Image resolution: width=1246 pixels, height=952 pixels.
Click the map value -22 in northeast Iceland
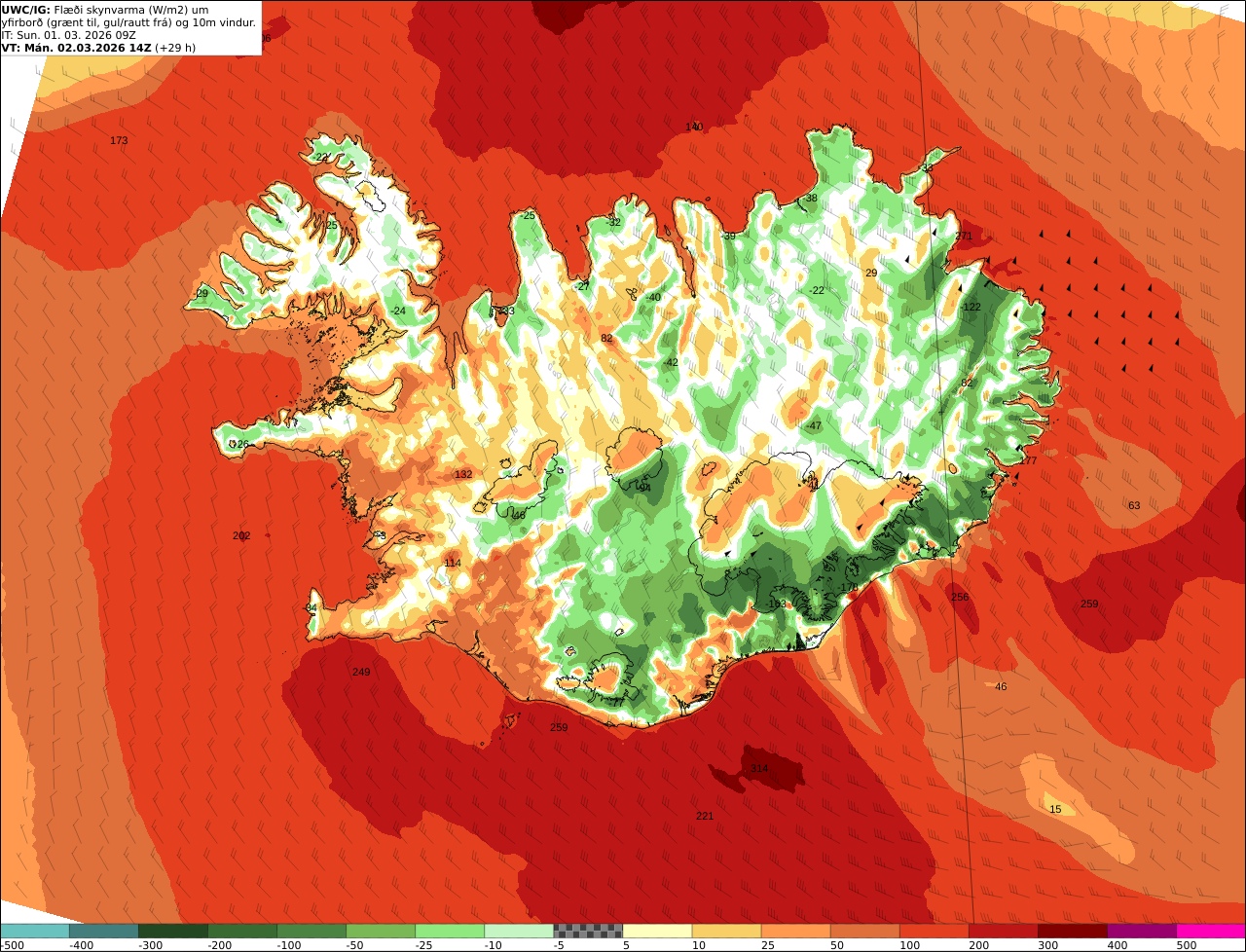tap(816, 291)
